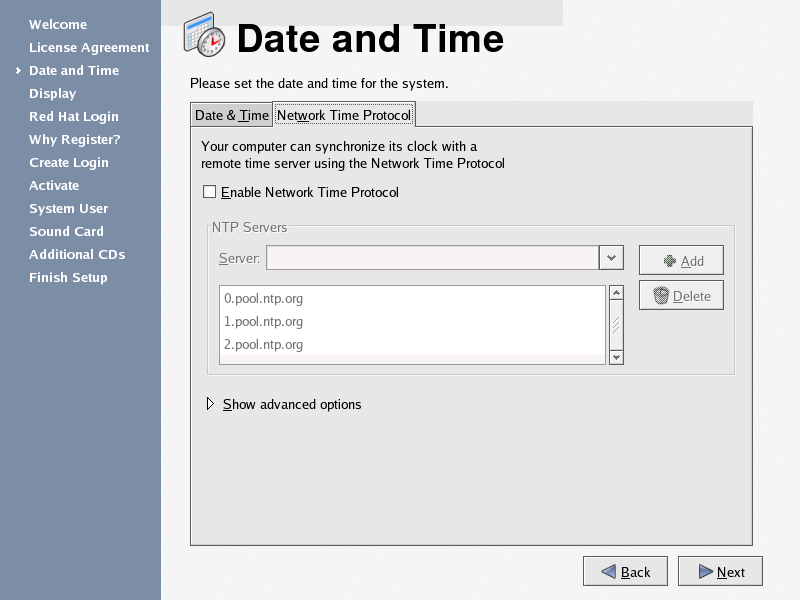Click the arrow icon on the Next button
Image resolution: width=800 pixels, height=600 pixels.
705,572
